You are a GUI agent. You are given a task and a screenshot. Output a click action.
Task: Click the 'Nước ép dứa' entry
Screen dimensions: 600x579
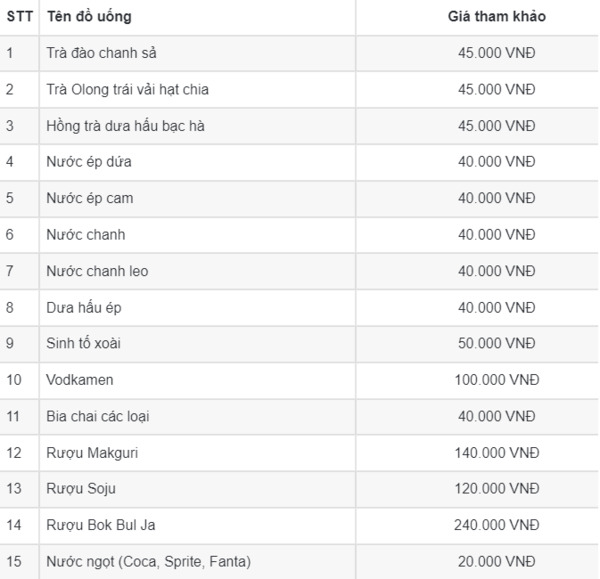[89, 162]
